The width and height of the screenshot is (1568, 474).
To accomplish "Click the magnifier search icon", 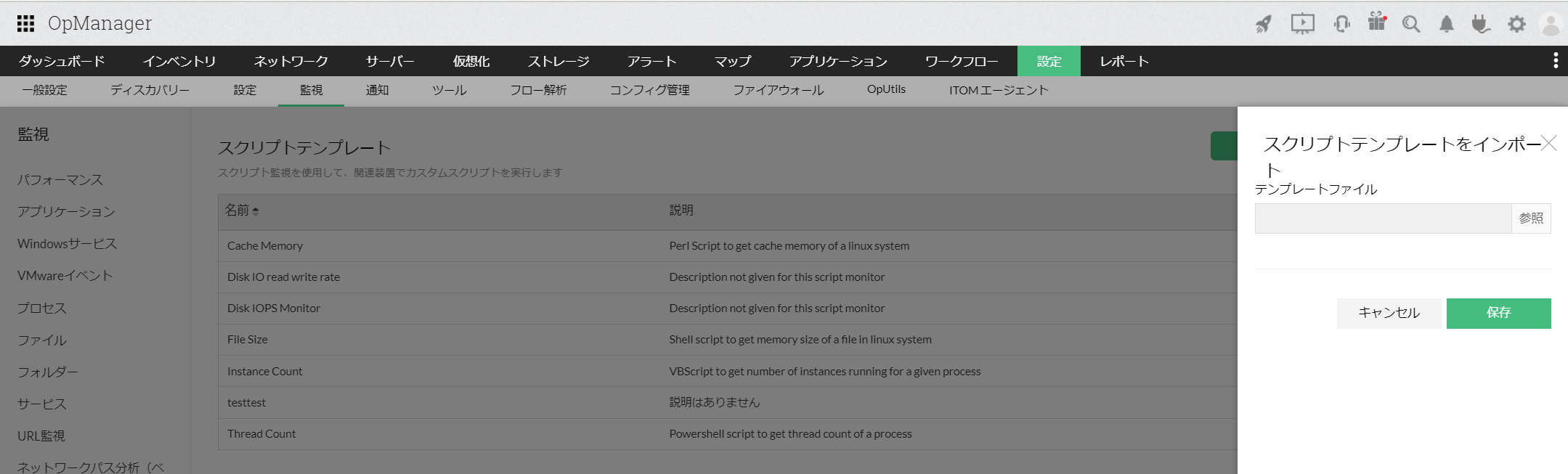I will click(x=1410, y=24).
